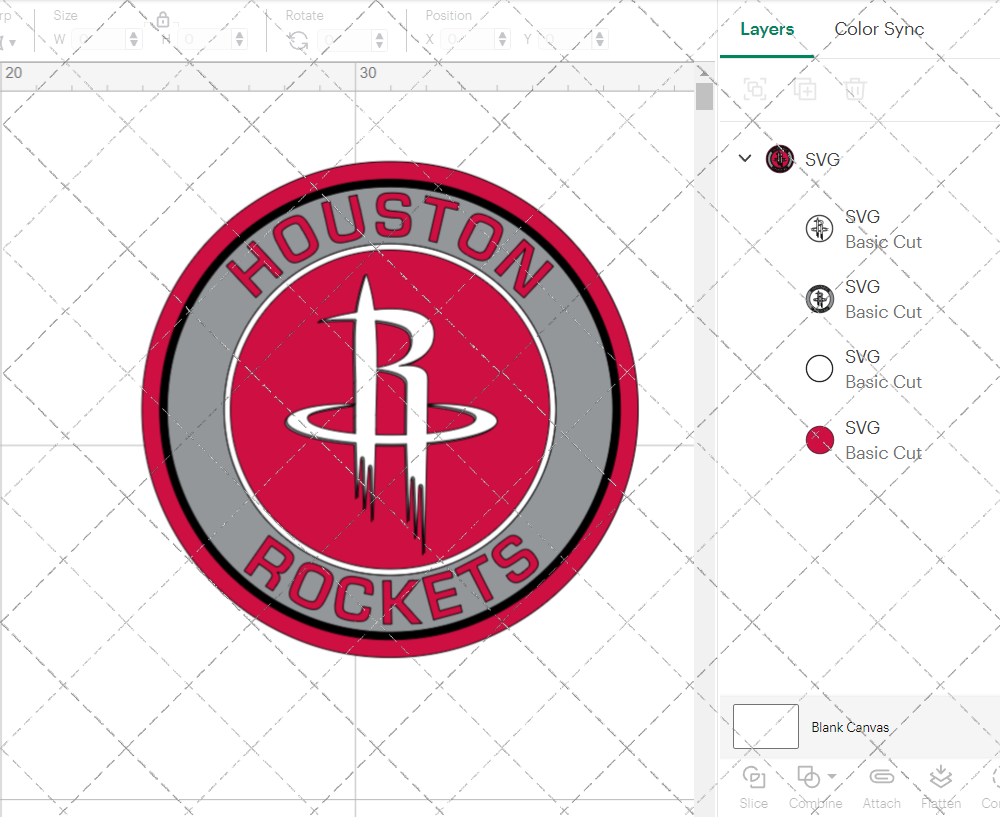Click the Rotate icon

click(298, 41)
